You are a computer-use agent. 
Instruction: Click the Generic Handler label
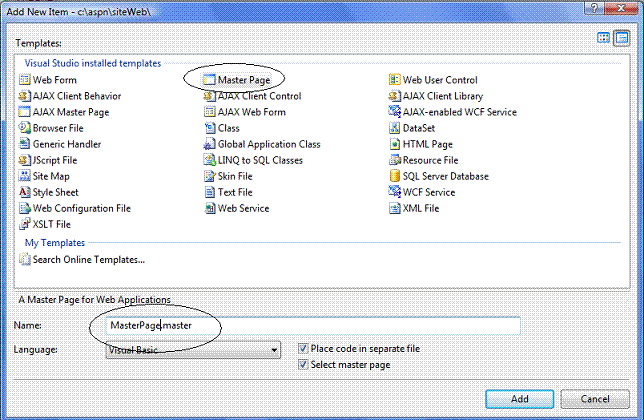pyautogui.click(x=67, y=144)
